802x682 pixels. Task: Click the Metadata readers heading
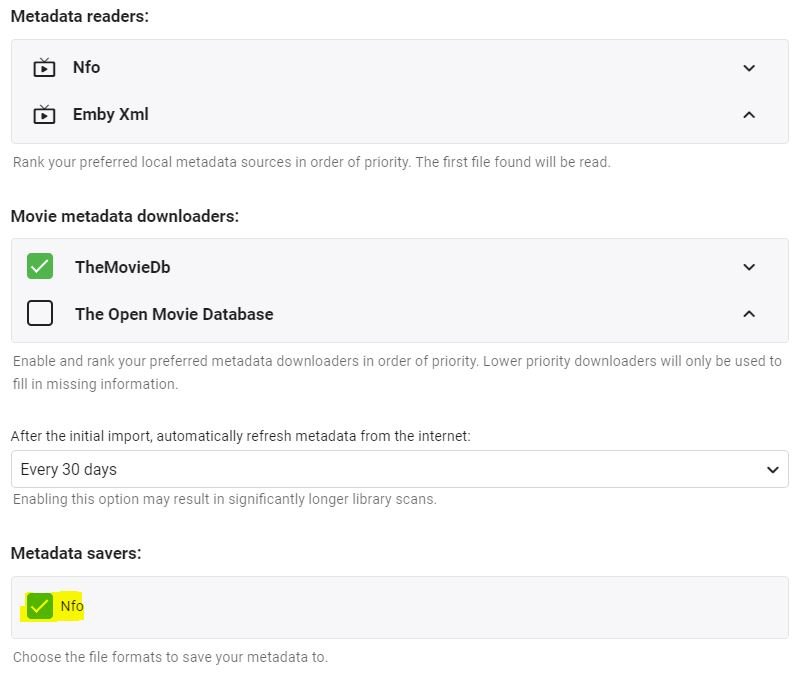[x=80, y=16]
